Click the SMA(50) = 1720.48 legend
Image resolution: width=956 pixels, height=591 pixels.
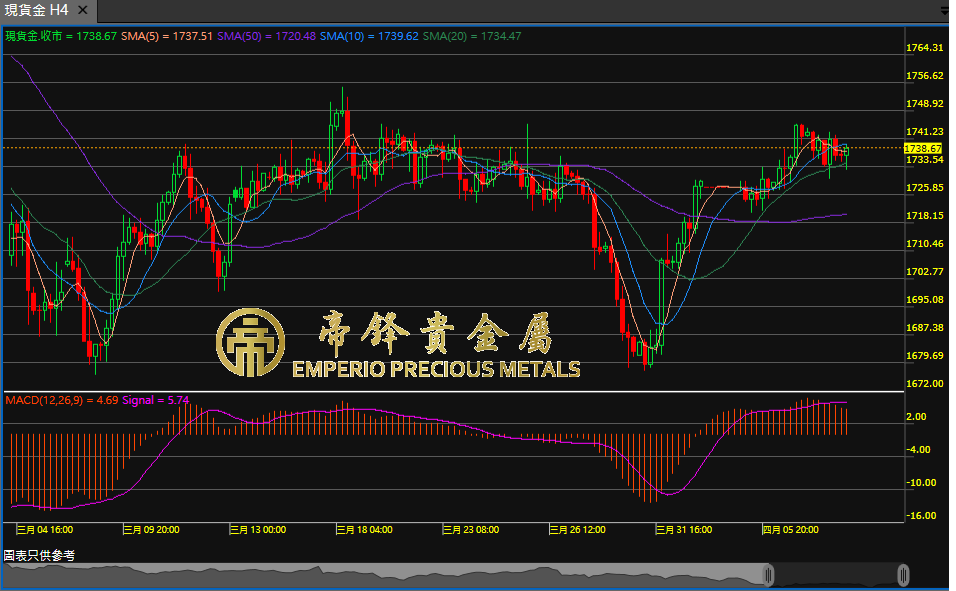(266, 36)
